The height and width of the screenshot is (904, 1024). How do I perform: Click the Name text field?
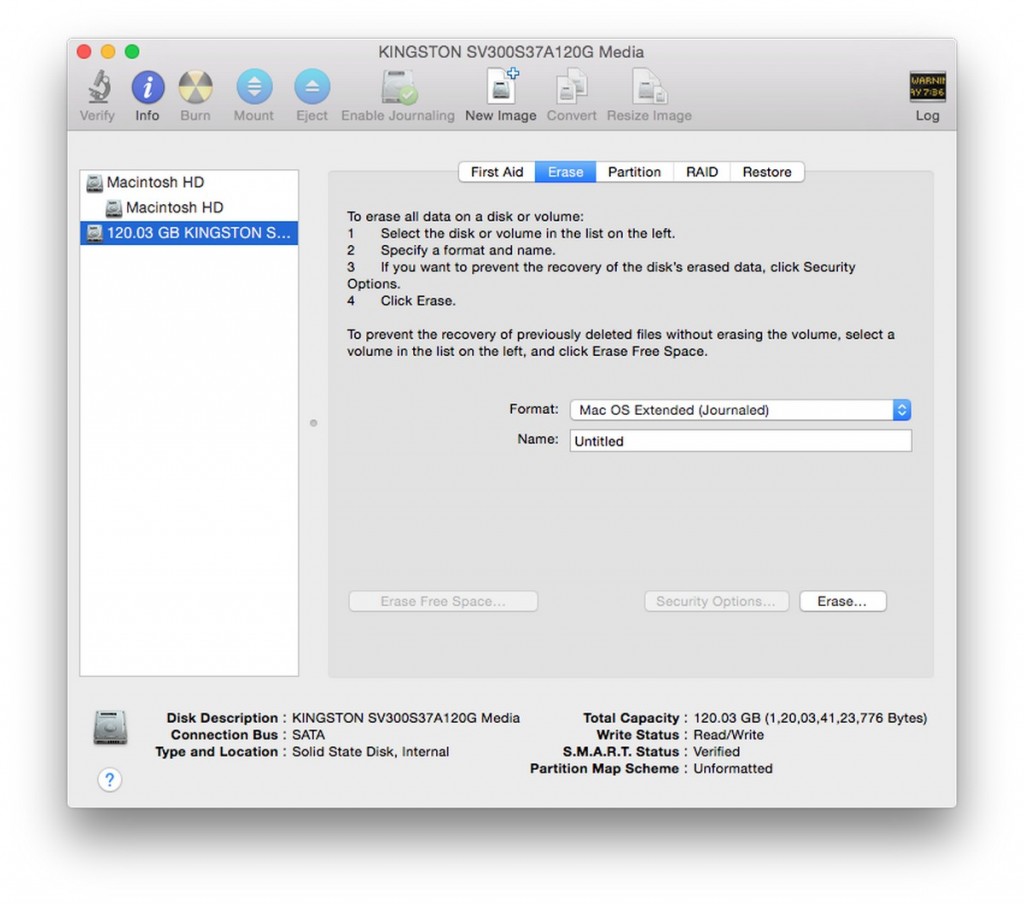(740, 441)
